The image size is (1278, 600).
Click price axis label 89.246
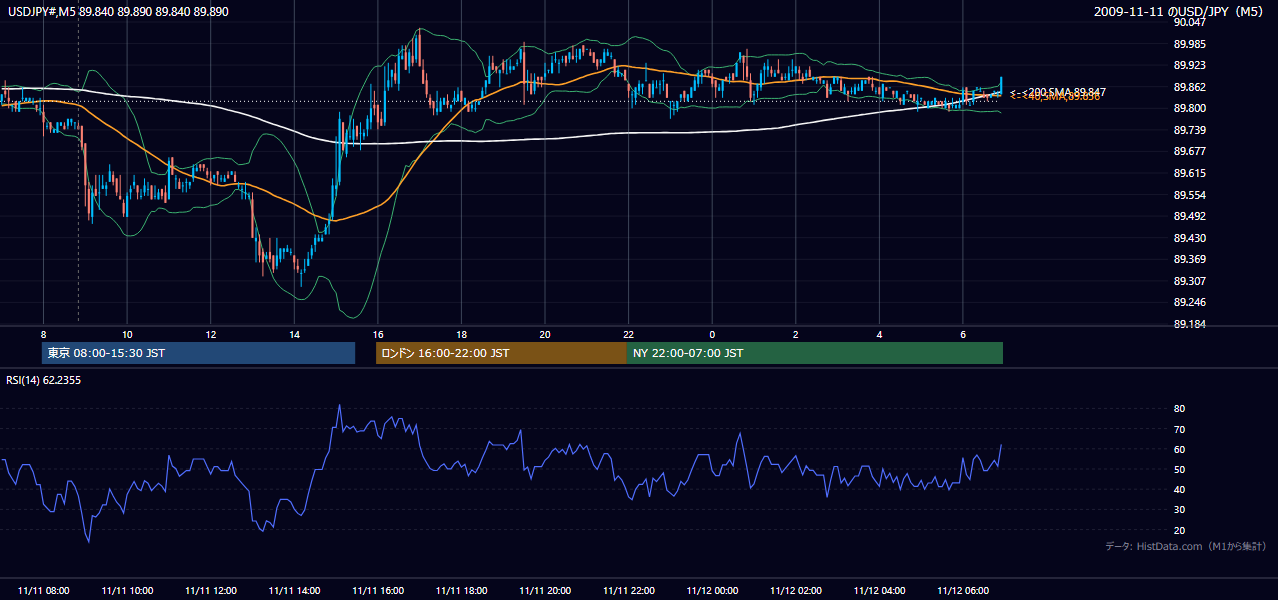tap(1189, 303)
